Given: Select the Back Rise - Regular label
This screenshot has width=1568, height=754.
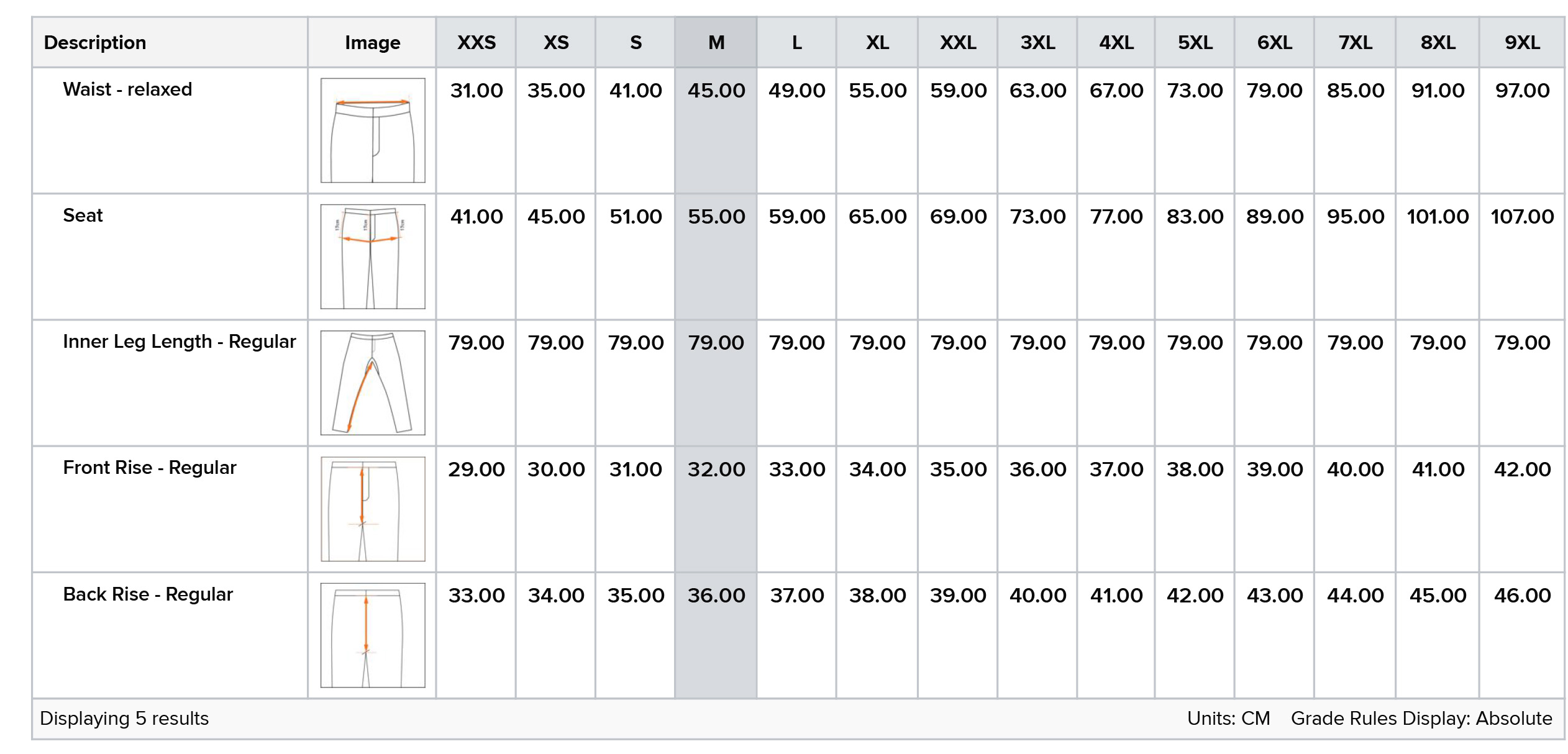Looking at the screenshot, I should point(148,594).
